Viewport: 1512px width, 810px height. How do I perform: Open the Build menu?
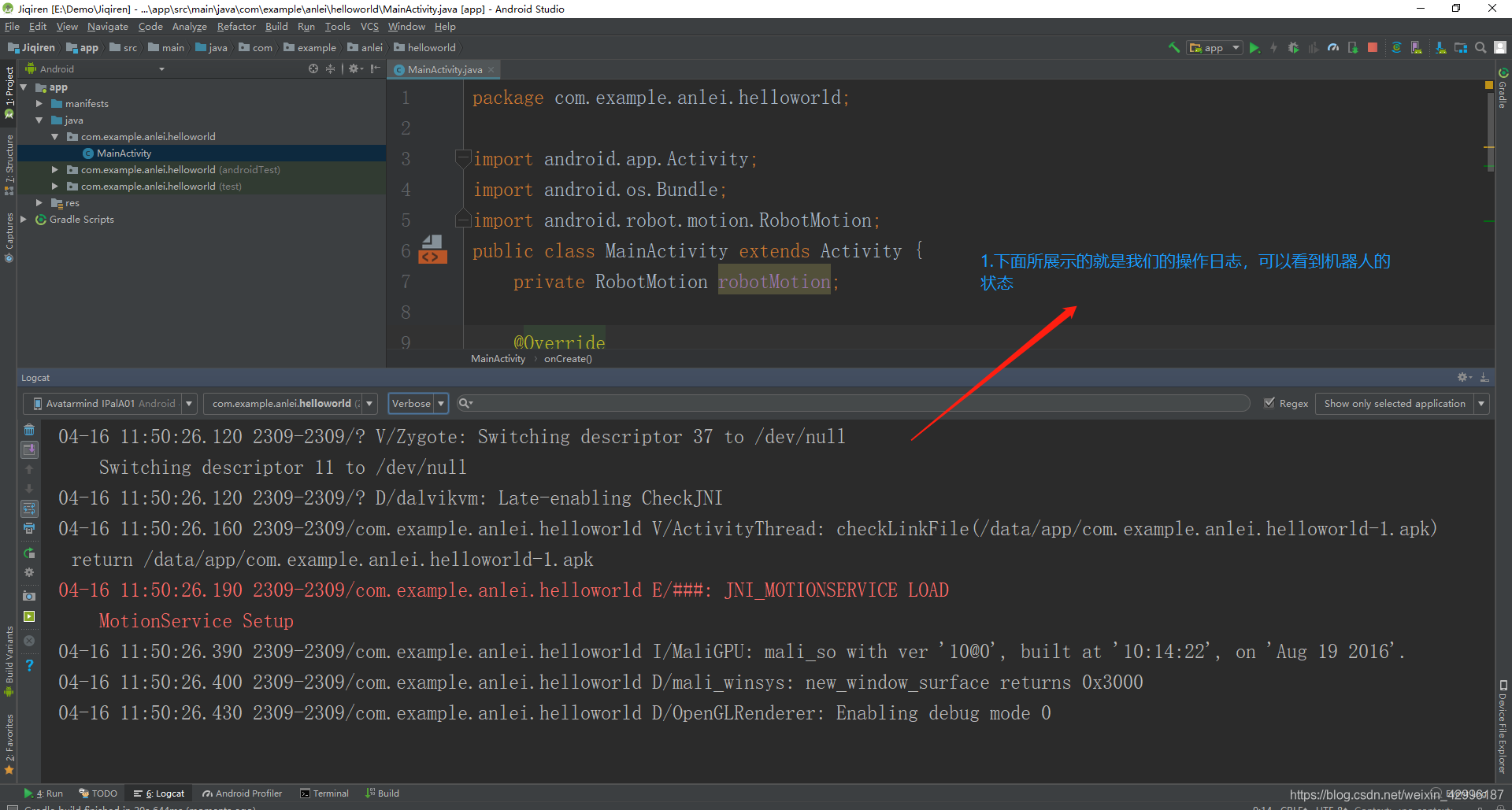pyautogui.click(x=276, y=26)
